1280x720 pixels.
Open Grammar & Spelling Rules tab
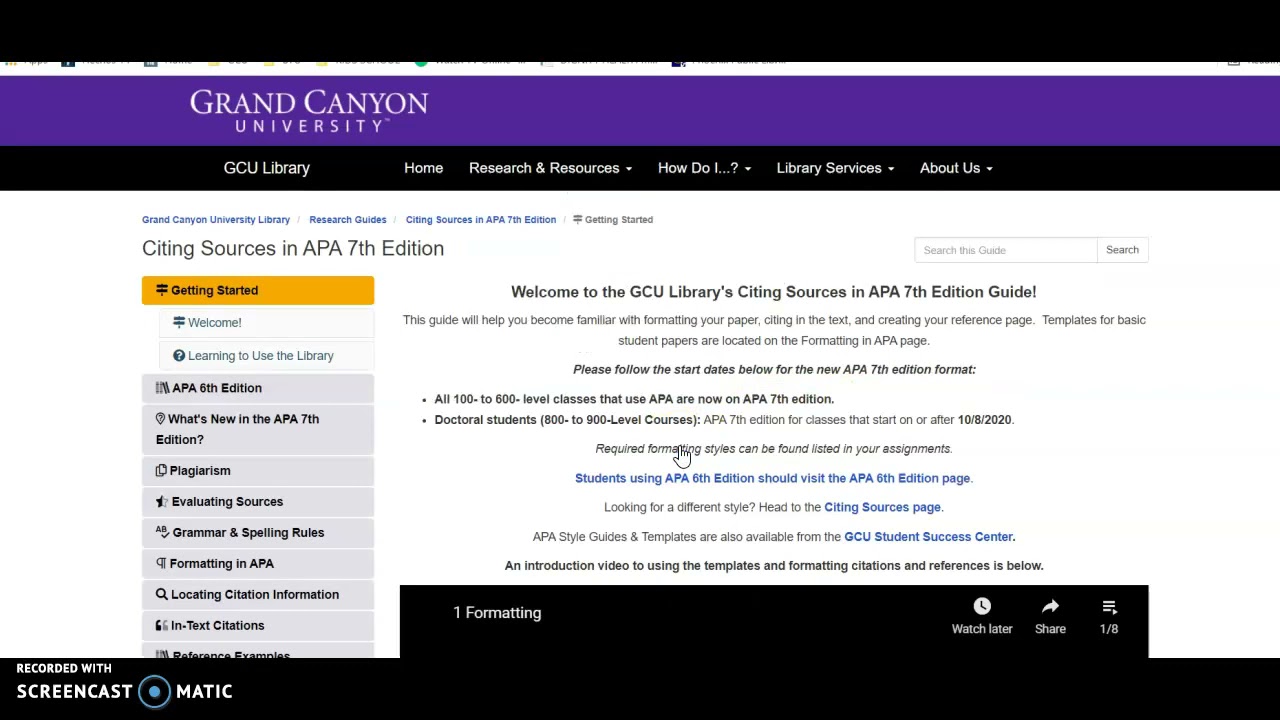(x=258, y=532)
